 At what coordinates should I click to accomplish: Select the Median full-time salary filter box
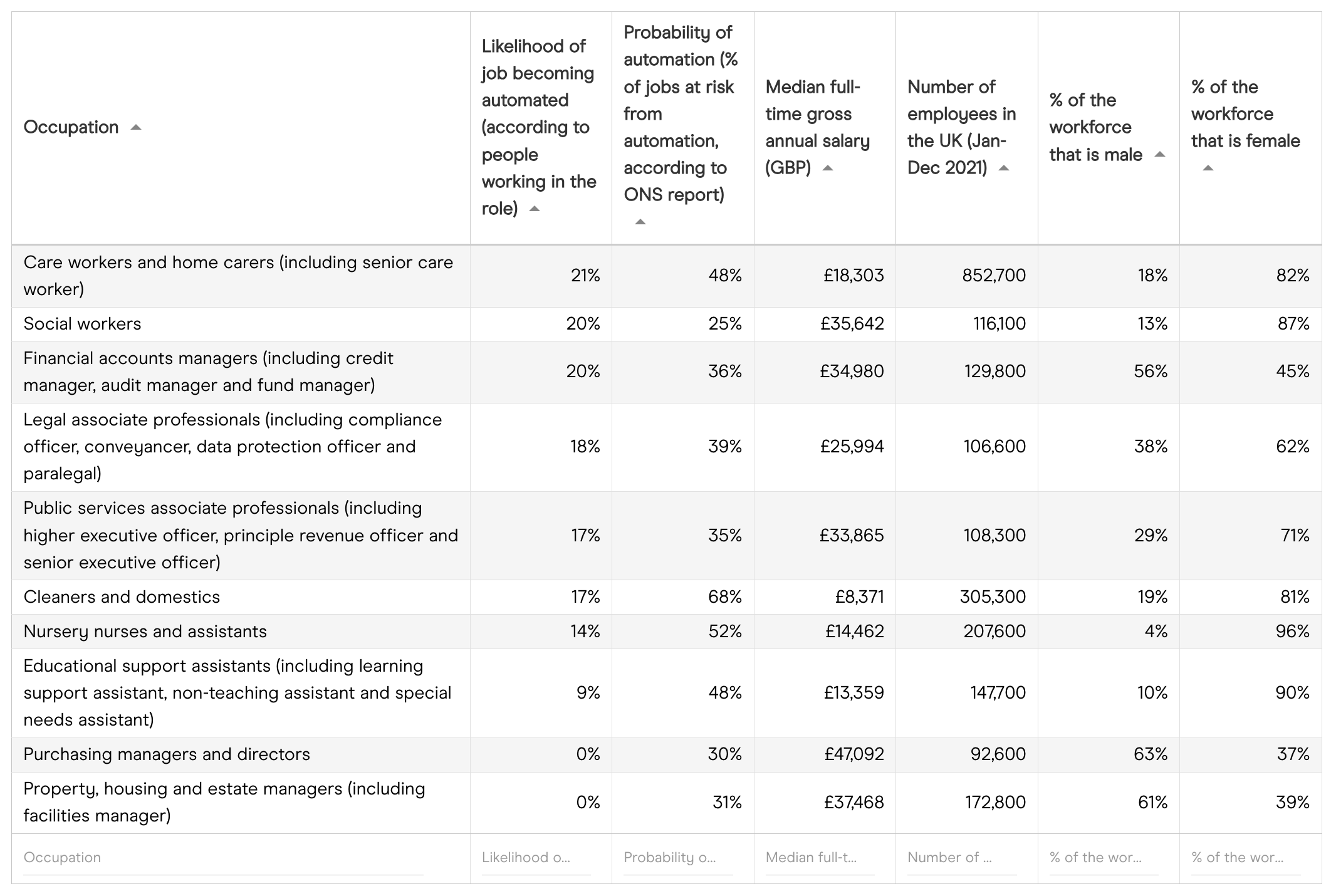coord(820,858)
